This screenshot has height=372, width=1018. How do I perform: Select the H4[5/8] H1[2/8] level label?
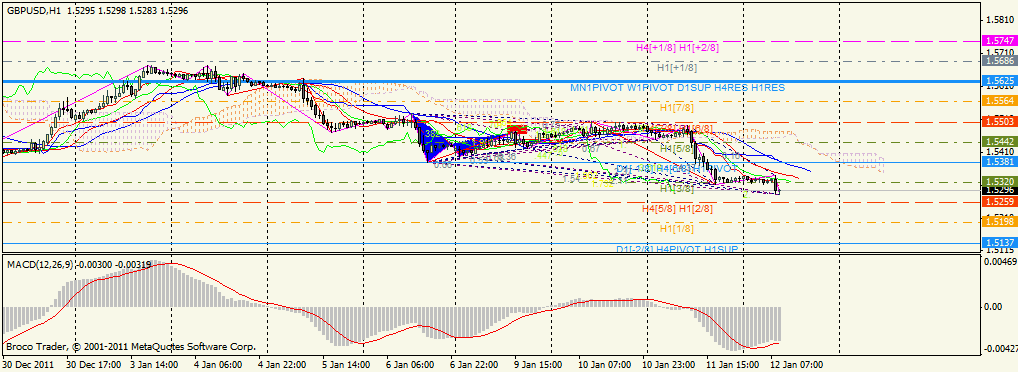(677, 208)
